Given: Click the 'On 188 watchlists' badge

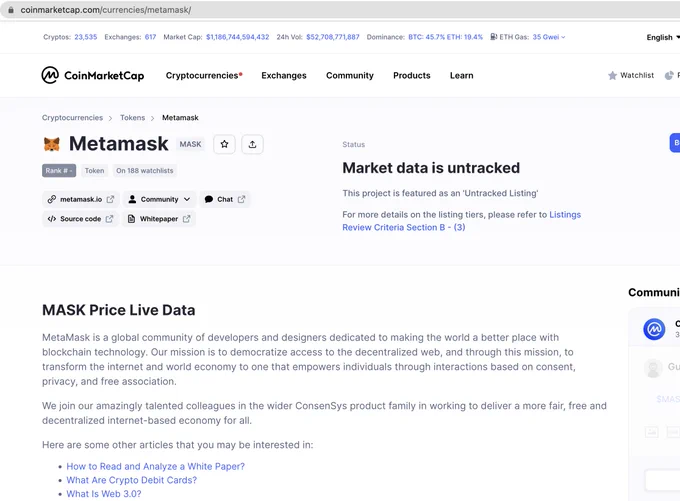Looking at the screenshot, I should [x=144, y=170].
